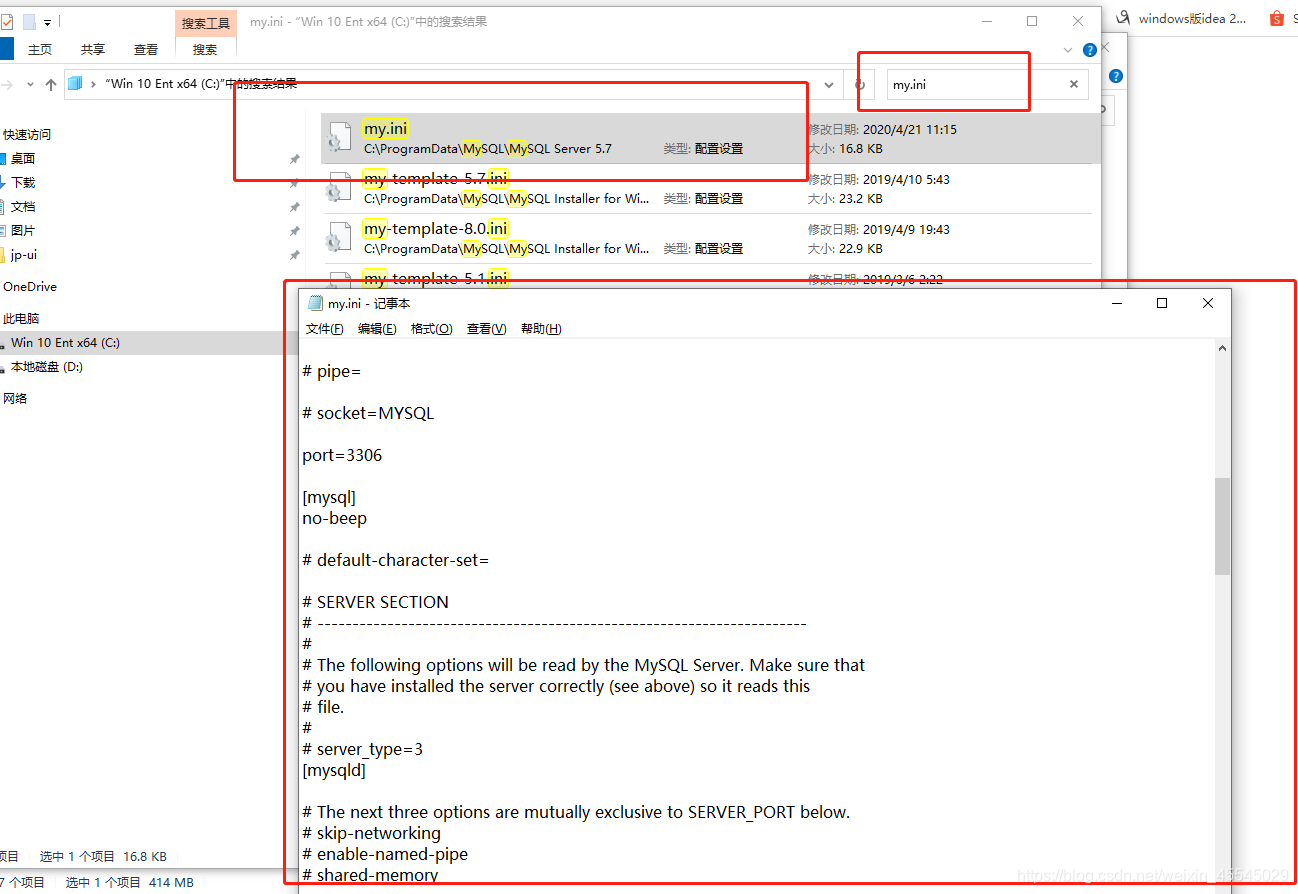Viewport: 1298px width, 894px height.
Task: Clear the search box with the X
Action: point(1074,85)
